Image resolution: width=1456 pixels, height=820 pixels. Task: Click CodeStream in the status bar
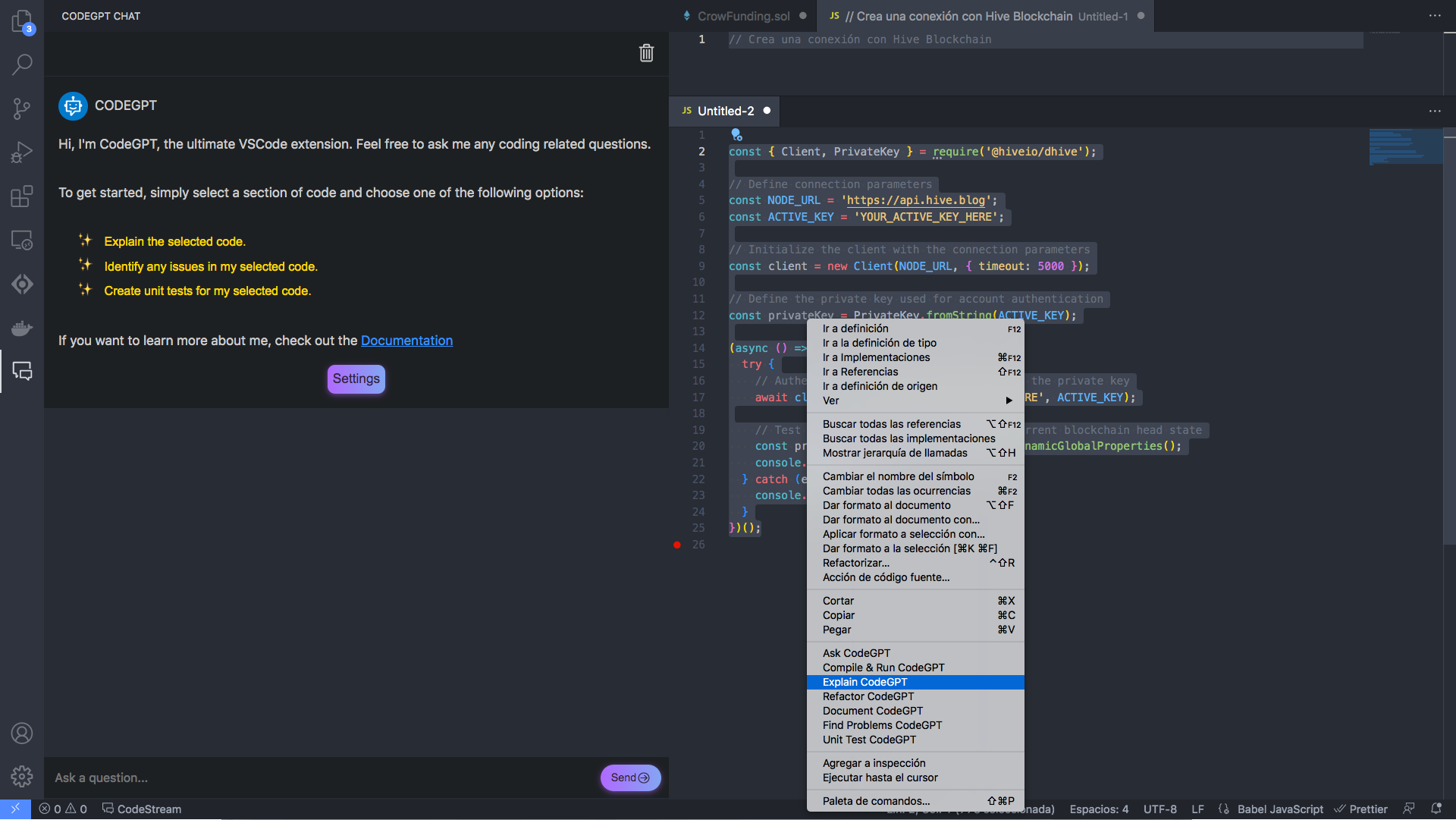tap(142, 809)
